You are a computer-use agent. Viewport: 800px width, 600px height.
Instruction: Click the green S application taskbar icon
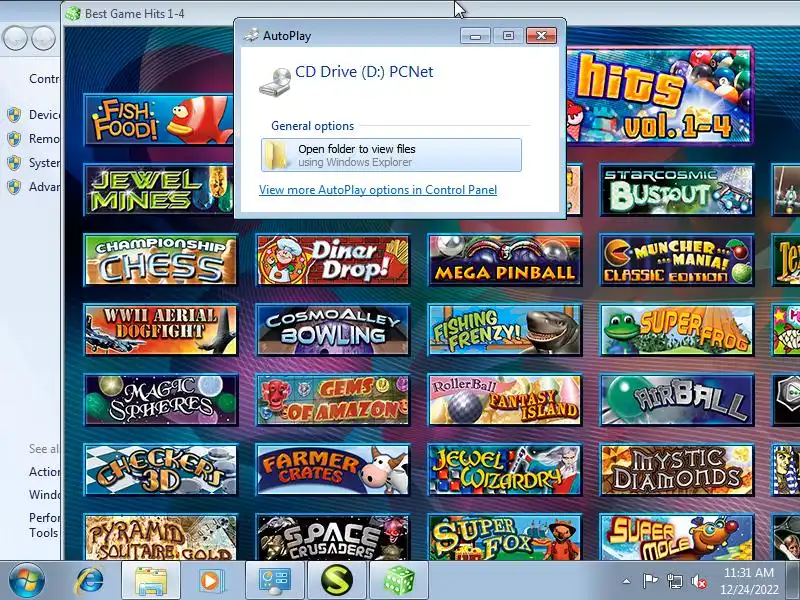337,581
